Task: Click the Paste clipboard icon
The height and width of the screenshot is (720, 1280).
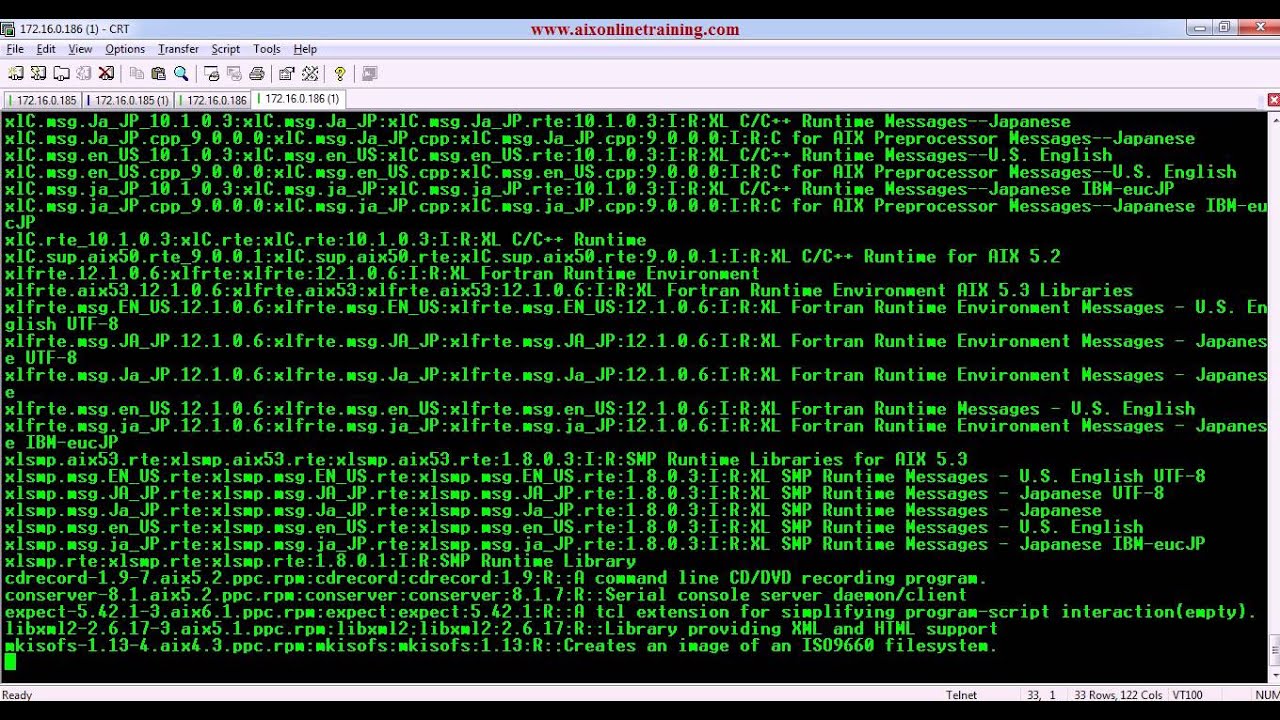Action: [x=158, y=73]
